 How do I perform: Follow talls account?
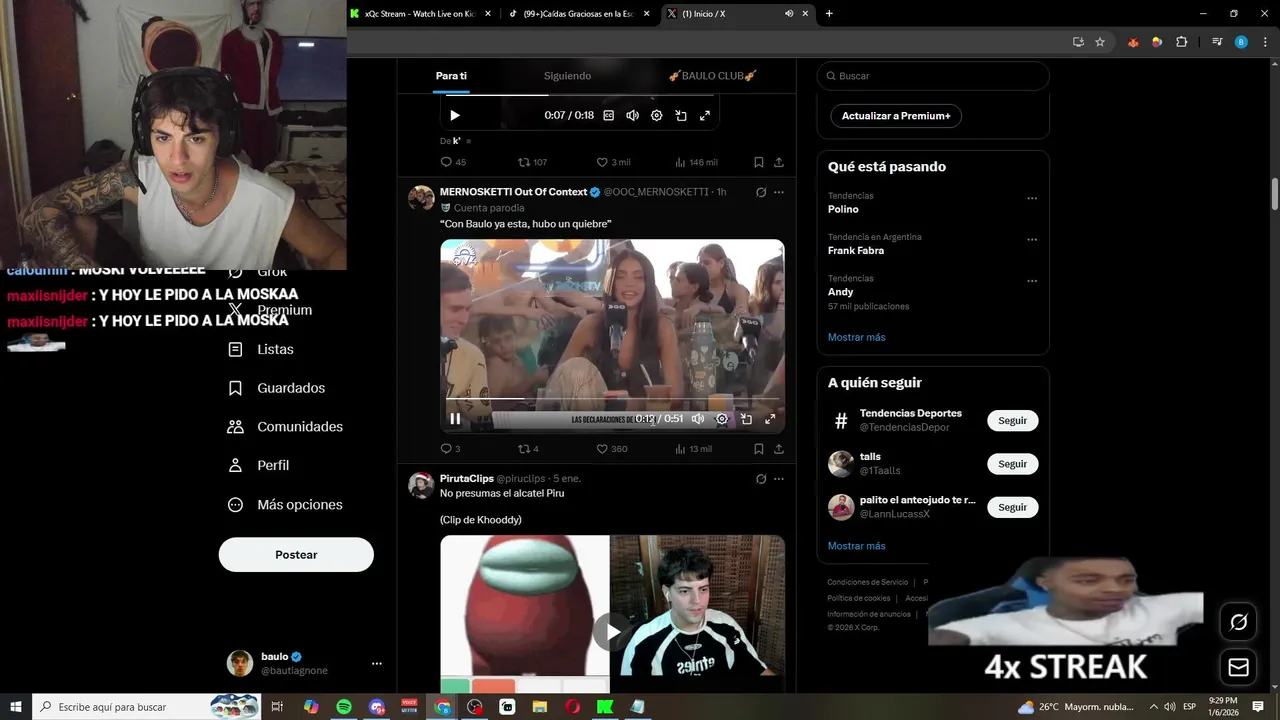pos(1012,464)
